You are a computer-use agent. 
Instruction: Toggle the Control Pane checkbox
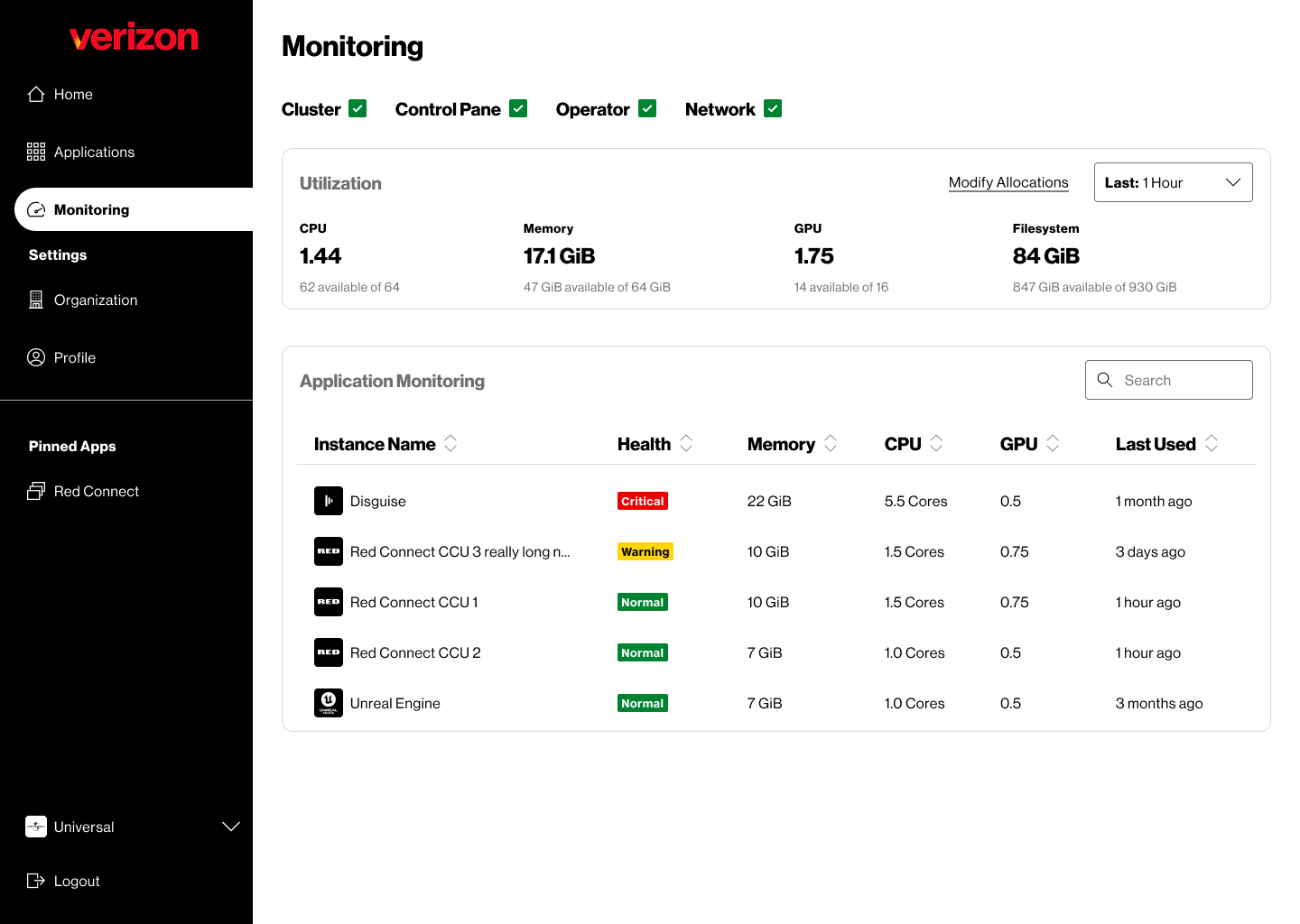(x=518, y=108)
